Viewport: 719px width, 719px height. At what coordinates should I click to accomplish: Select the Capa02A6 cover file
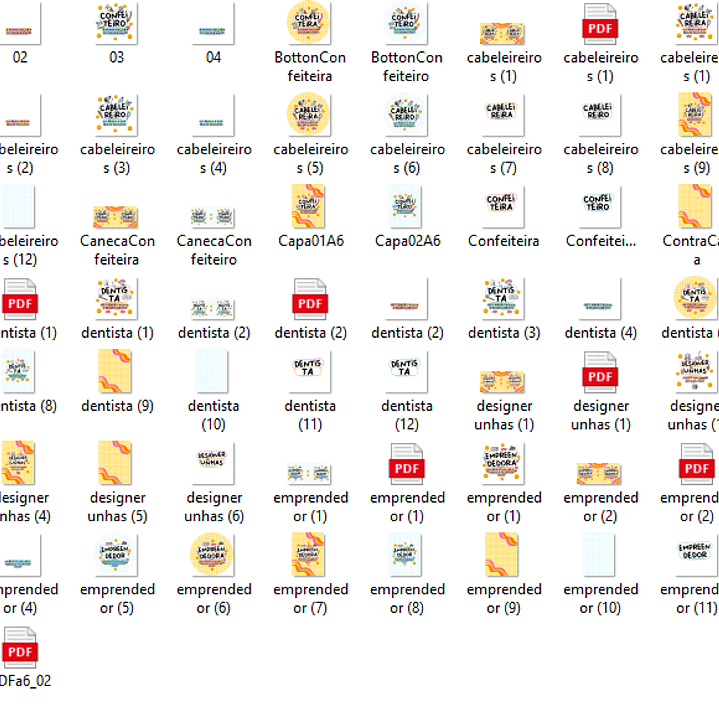407,208
